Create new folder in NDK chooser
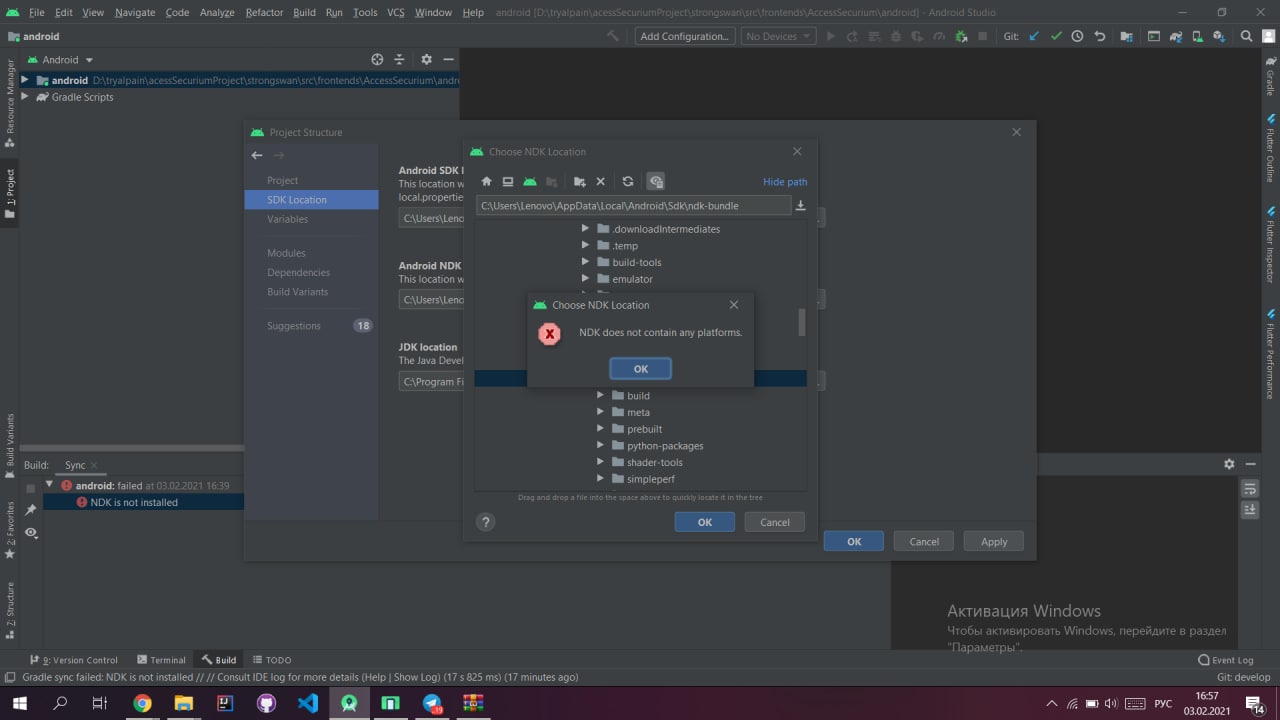The width and height of the screenshot is (1280, 720). tap(579, 182)
